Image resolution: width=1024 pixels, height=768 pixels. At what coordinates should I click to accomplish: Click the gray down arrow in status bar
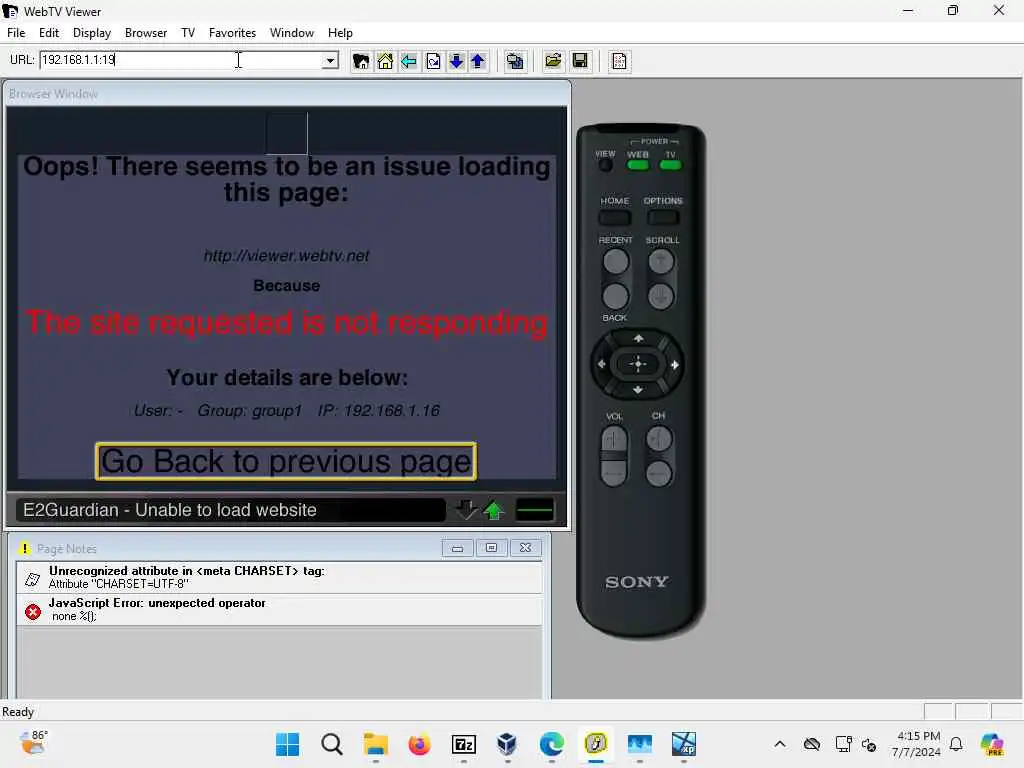click(x=466, y=509)
